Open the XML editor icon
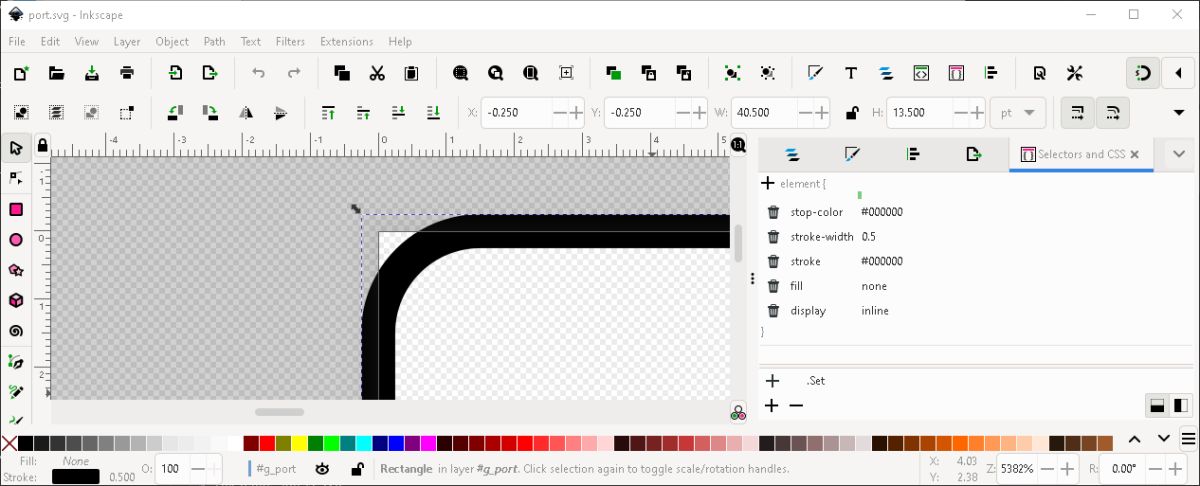Viewport: 1200px width, 486px height. click(x=921, y=73)
